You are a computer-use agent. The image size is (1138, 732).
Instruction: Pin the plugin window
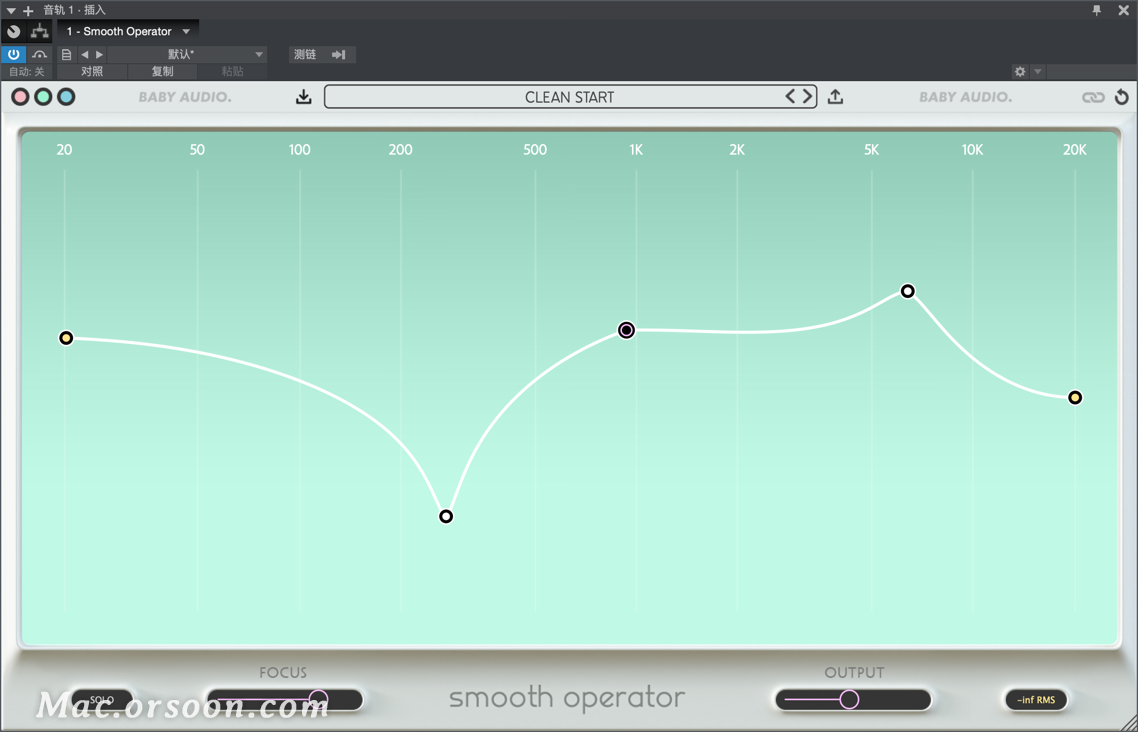[x=1097, y=10]
